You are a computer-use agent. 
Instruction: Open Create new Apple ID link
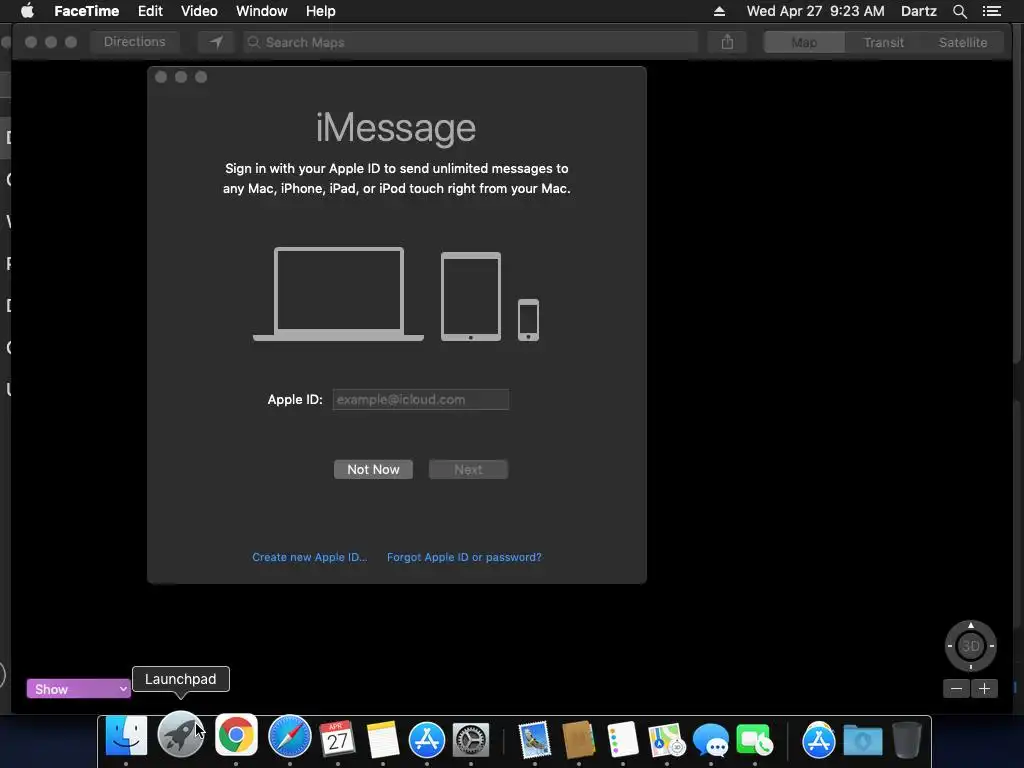[310, 557]
